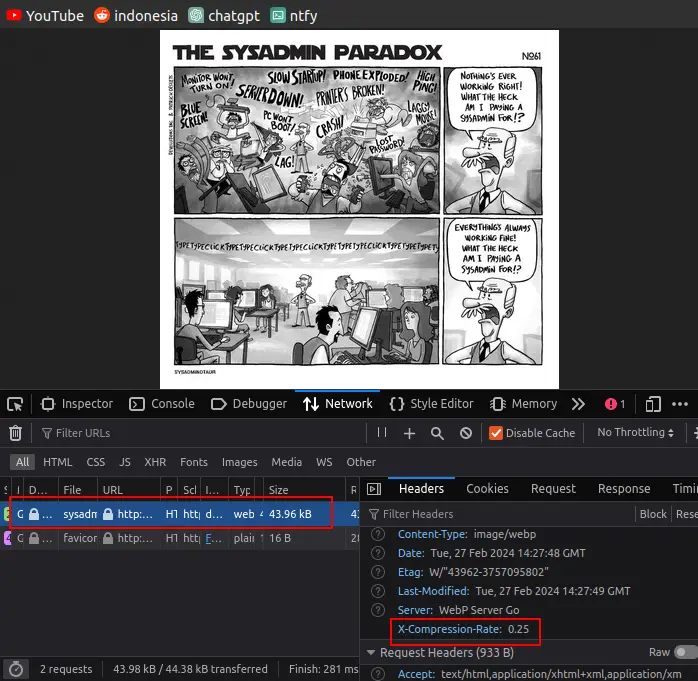Select the sysadmin webp request row
This screenshot has height=681, width=698.
click(x=179, y=514)
